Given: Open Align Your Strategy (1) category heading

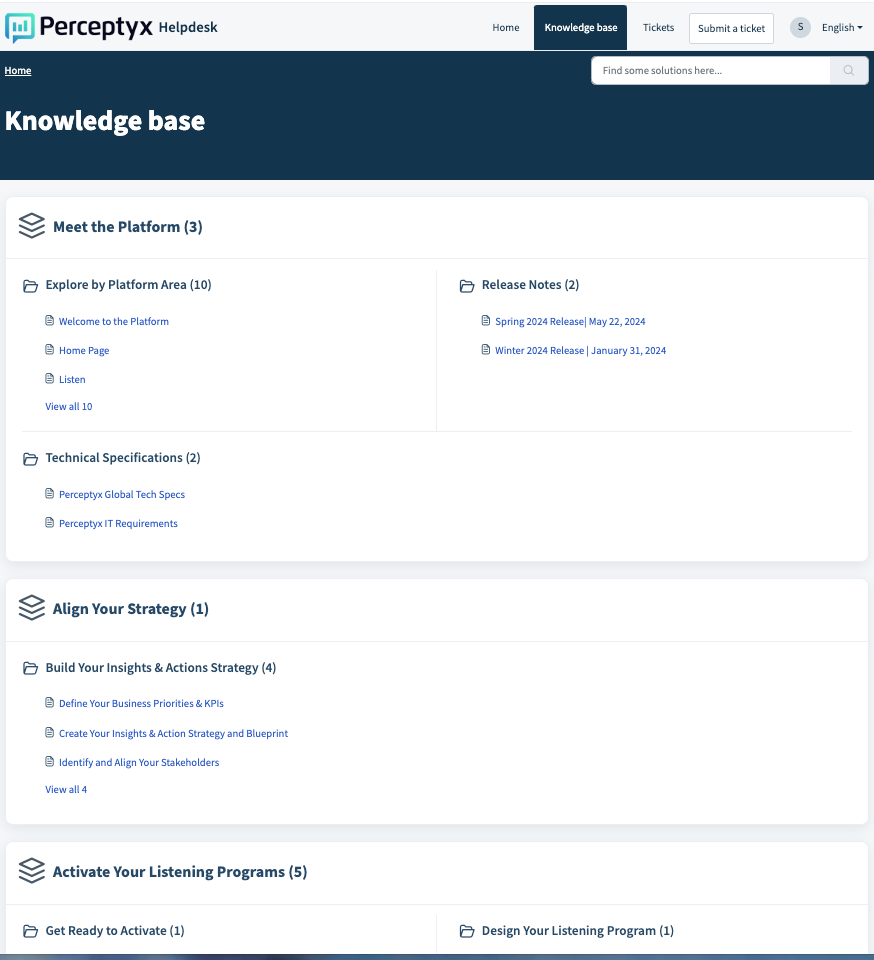Looking at the screenshot, I should pos(130,609).
